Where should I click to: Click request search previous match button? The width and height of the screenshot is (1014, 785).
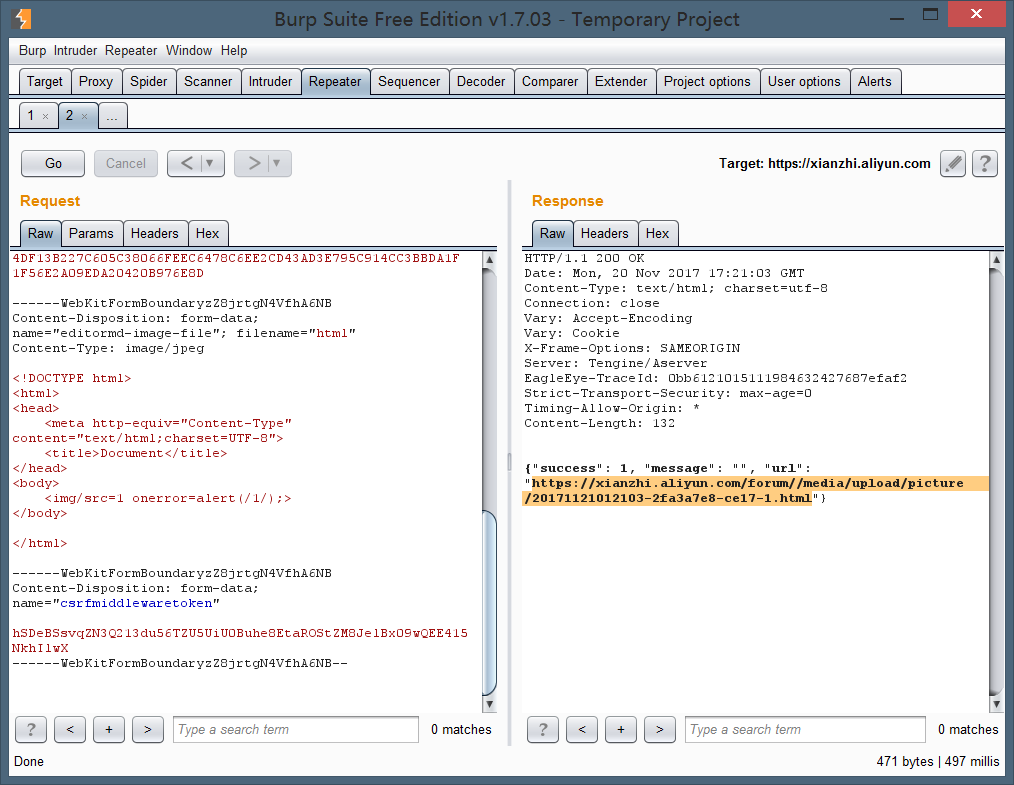point(70,729)
